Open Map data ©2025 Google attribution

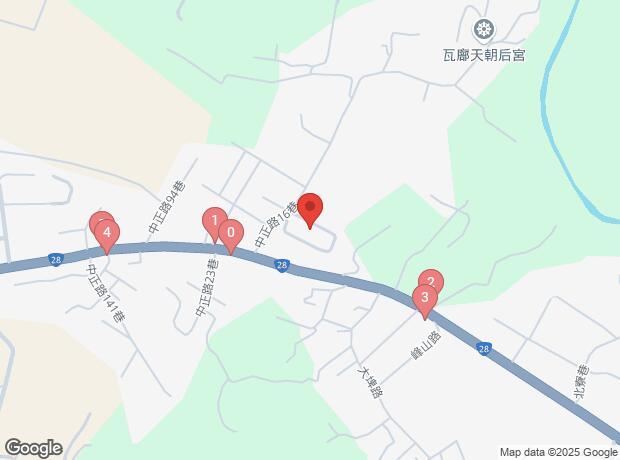[559, 452]
